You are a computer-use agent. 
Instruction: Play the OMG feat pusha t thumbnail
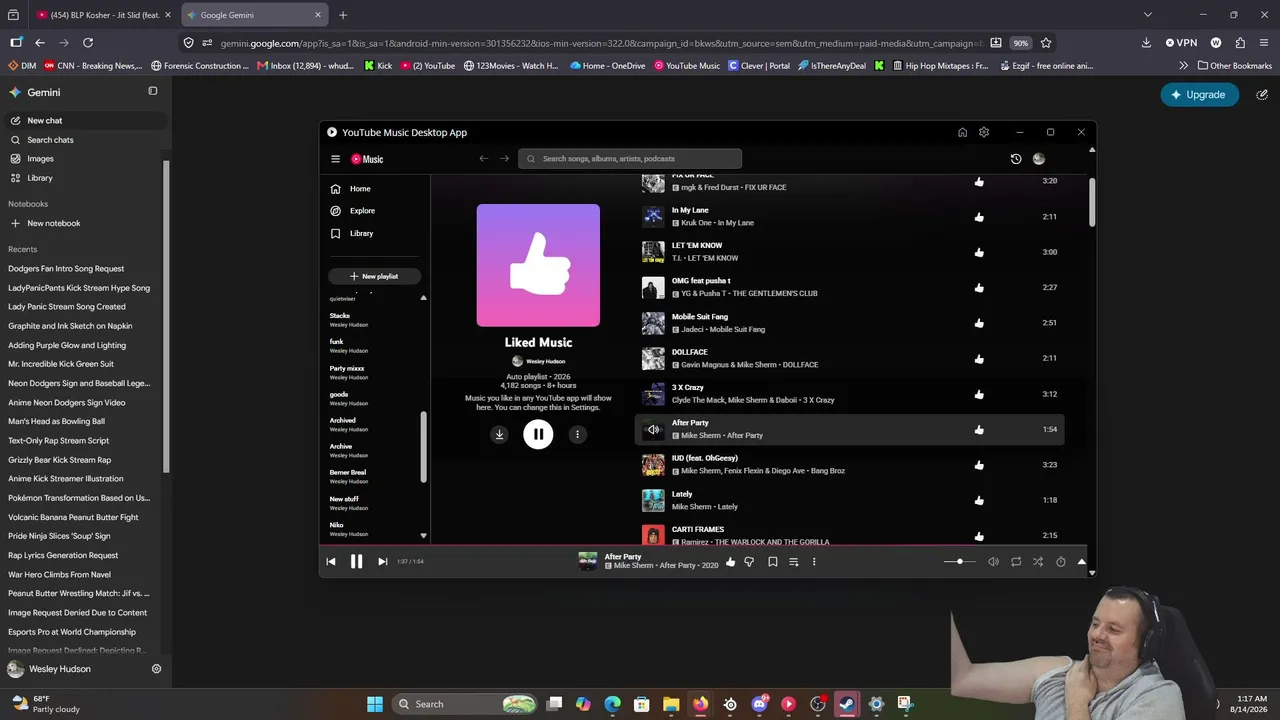point(653,288)
